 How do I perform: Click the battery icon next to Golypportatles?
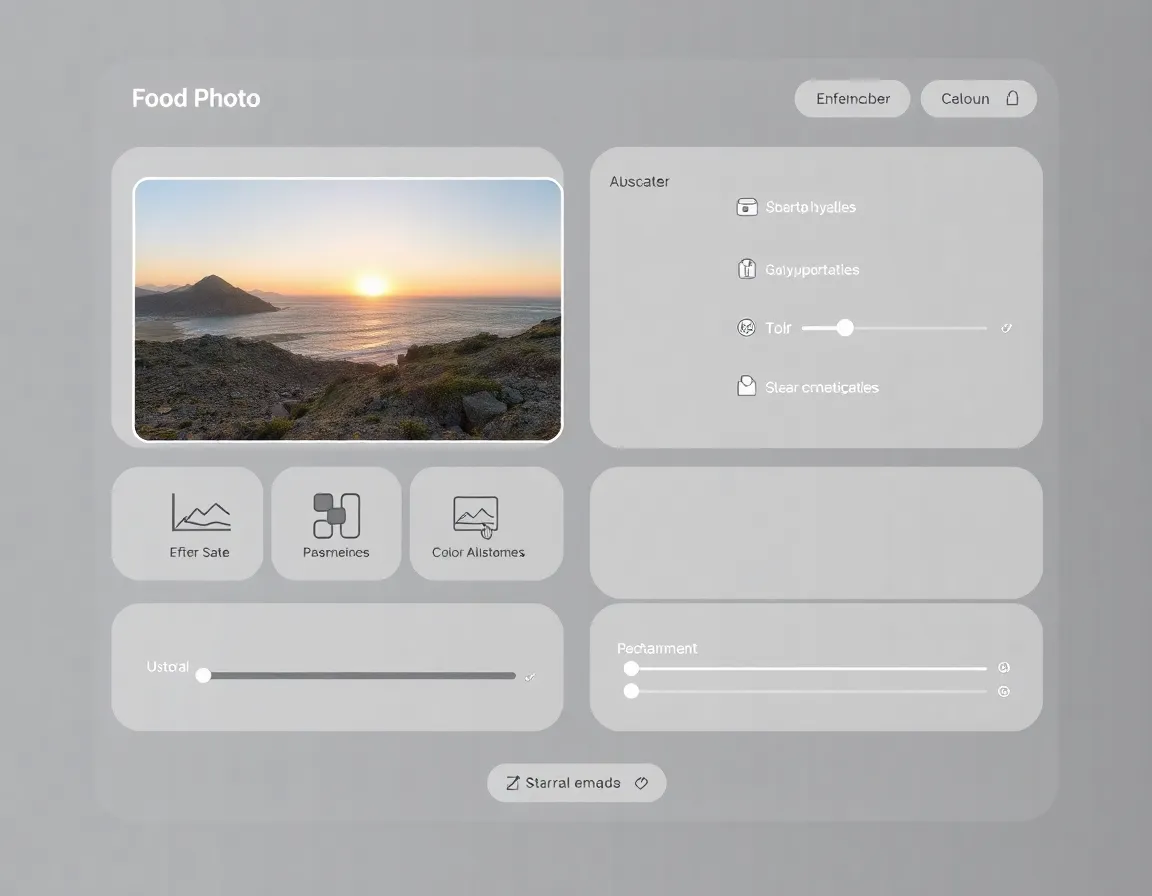click(746, 268)
